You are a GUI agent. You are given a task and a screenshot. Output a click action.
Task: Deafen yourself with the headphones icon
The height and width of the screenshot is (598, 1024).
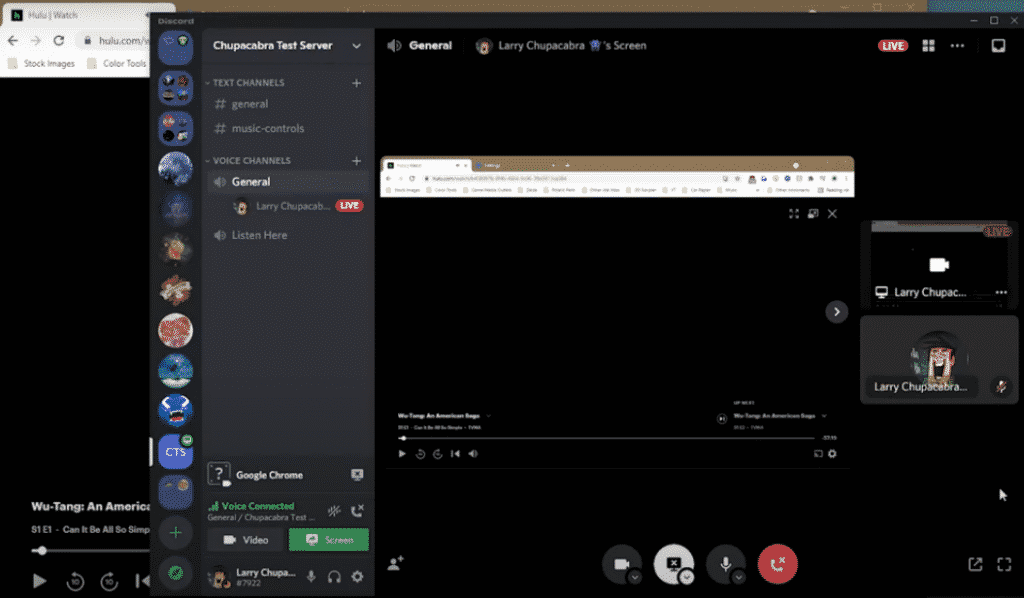336,576
